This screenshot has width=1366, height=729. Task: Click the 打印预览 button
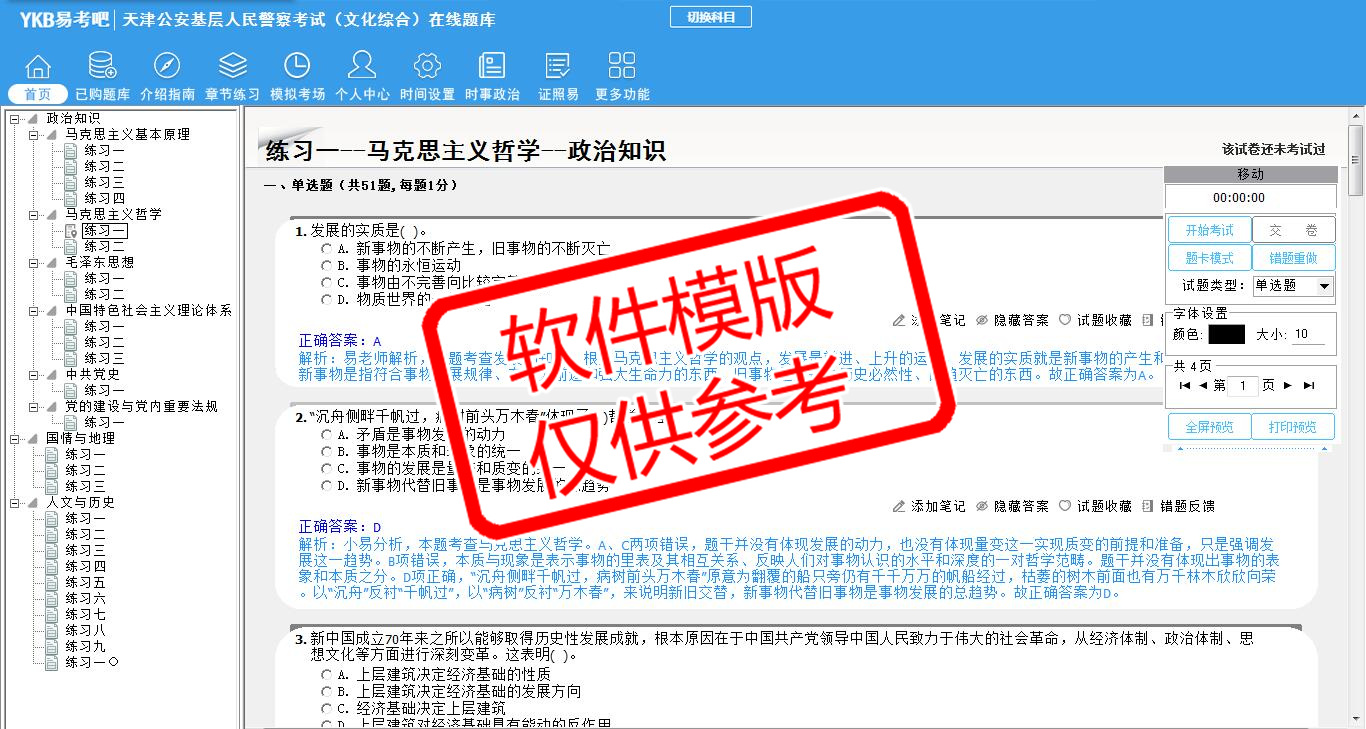coord(1294,427)
